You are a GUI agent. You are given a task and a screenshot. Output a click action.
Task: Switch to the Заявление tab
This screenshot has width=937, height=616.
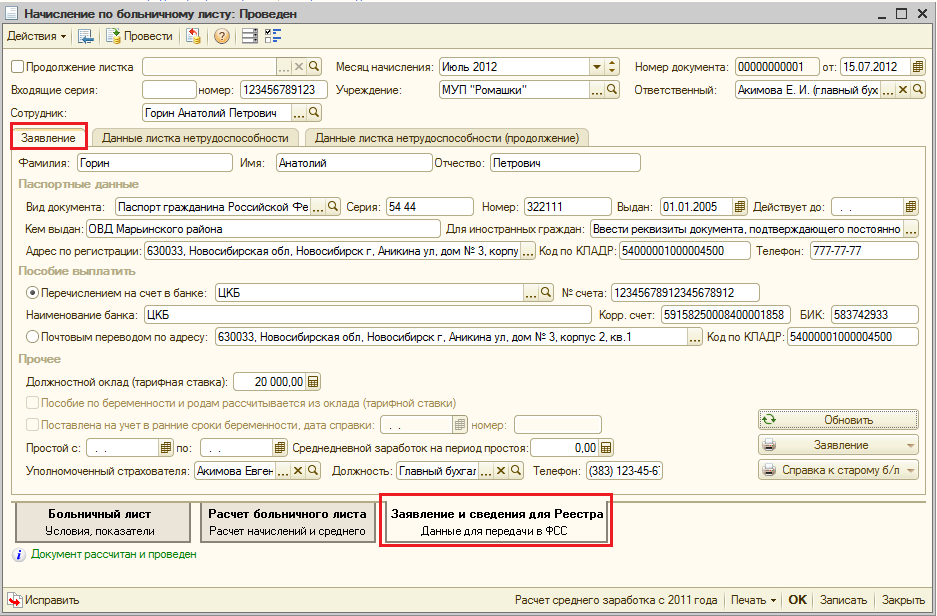[x=48, y=138]
